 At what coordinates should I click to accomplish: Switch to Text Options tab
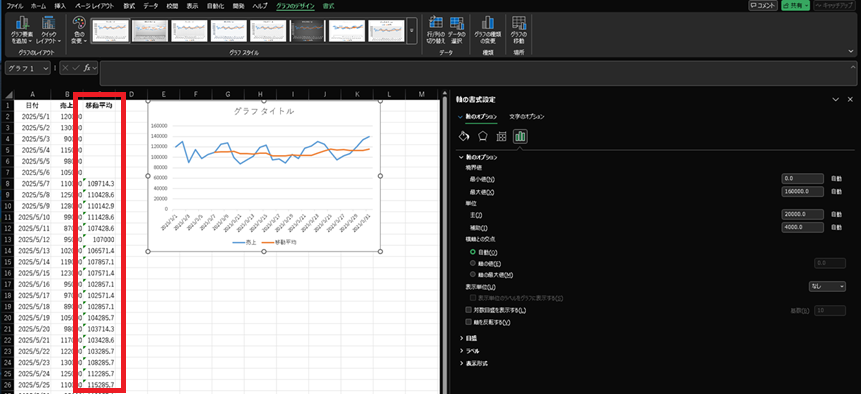pyautogui.click(x=527, y=116)
